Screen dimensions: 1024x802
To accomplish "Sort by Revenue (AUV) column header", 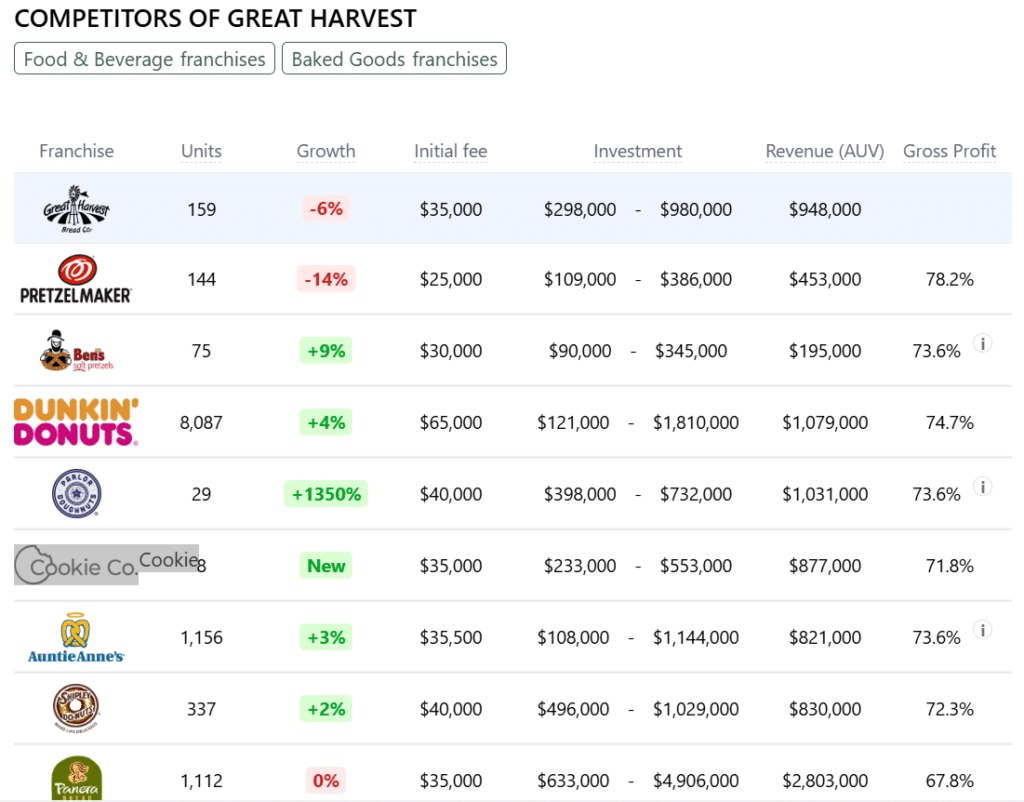I will click(825, 151).
